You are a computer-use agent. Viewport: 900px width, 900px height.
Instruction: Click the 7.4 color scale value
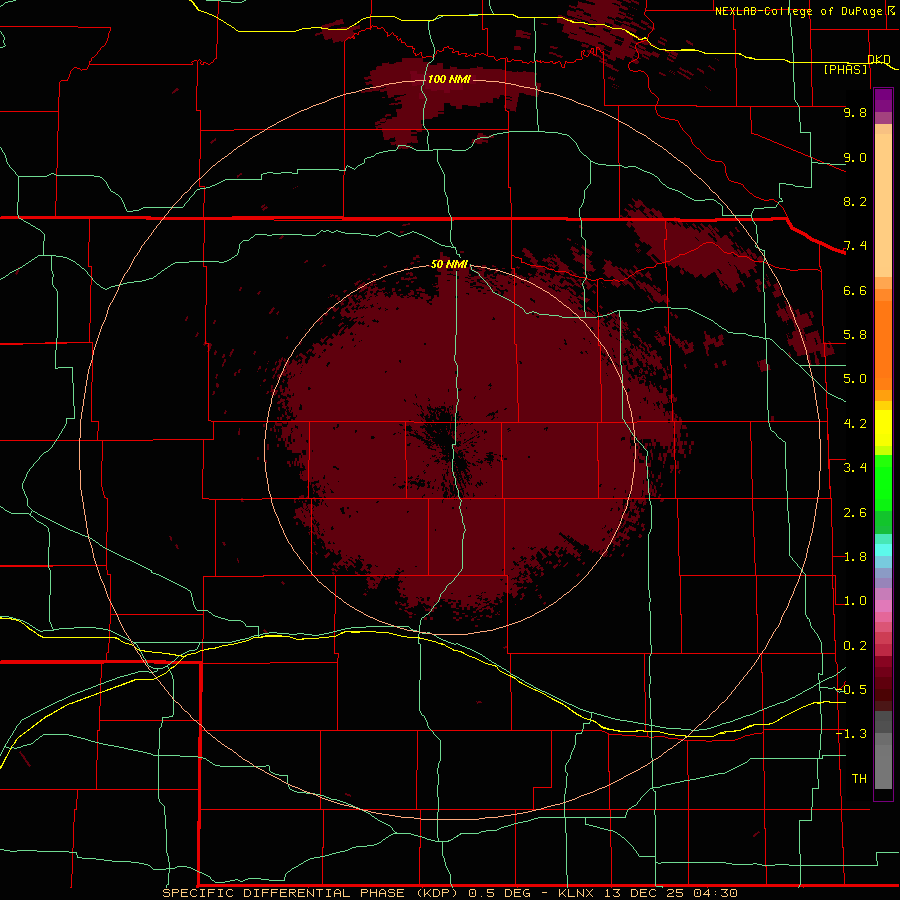pos(855,246)
